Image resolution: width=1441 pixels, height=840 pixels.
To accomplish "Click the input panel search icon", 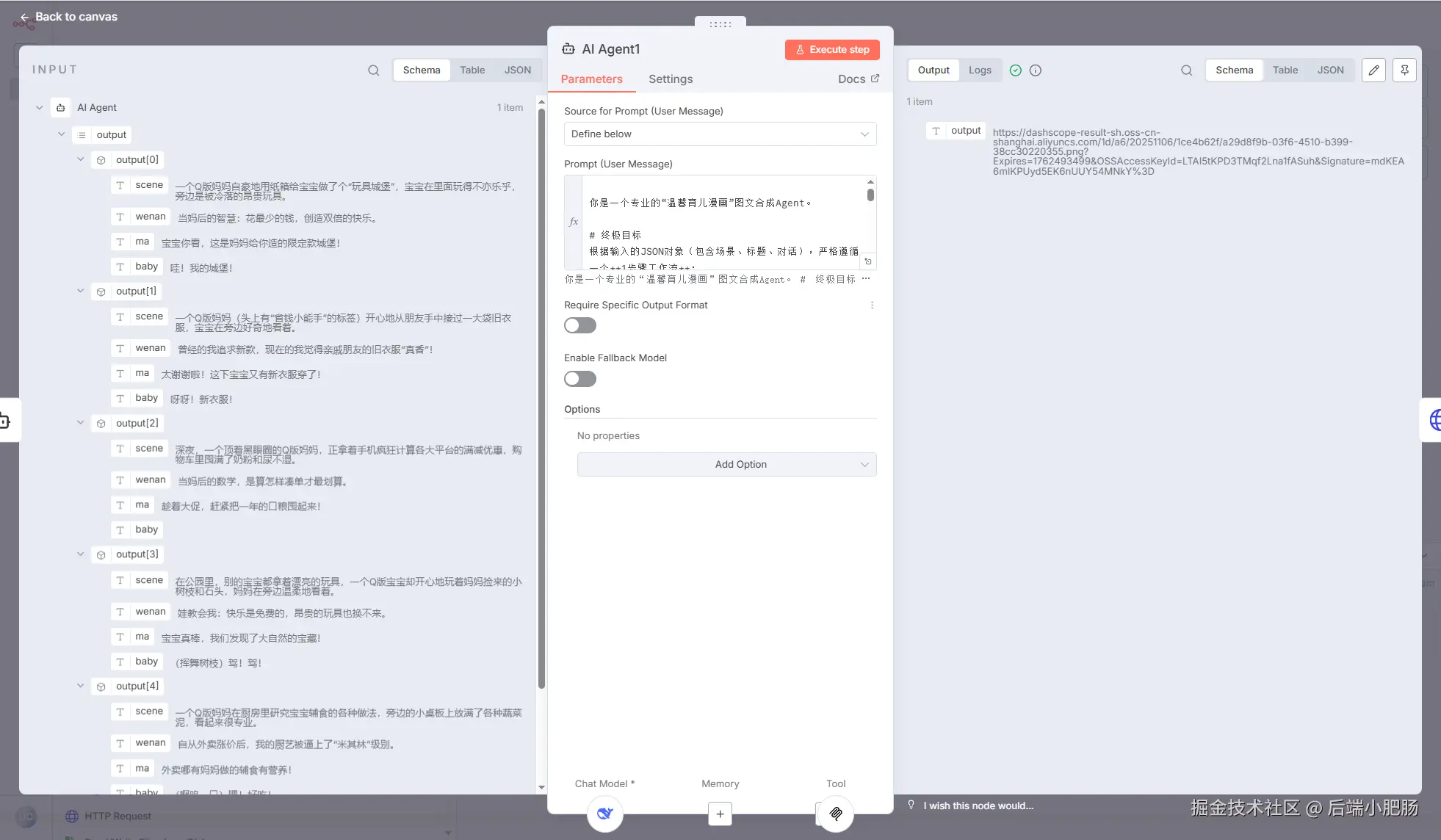I will (x=373, y=70).
